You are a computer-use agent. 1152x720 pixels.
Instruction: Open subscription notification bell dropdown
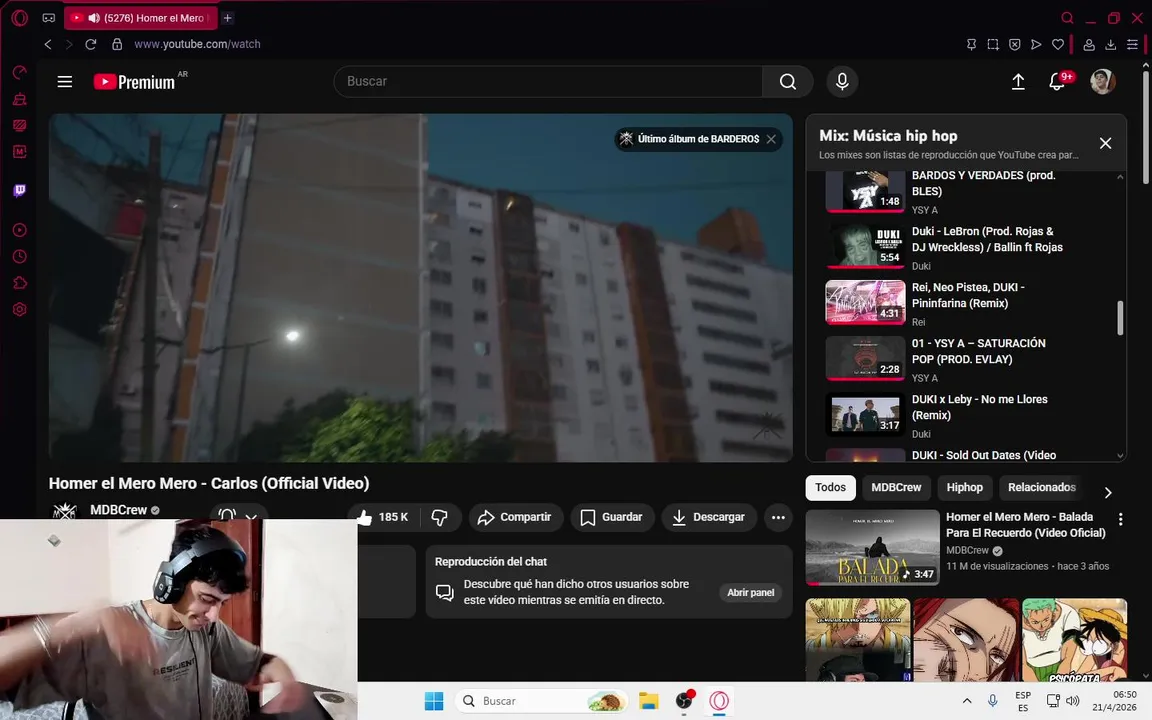tap(238, 516)
